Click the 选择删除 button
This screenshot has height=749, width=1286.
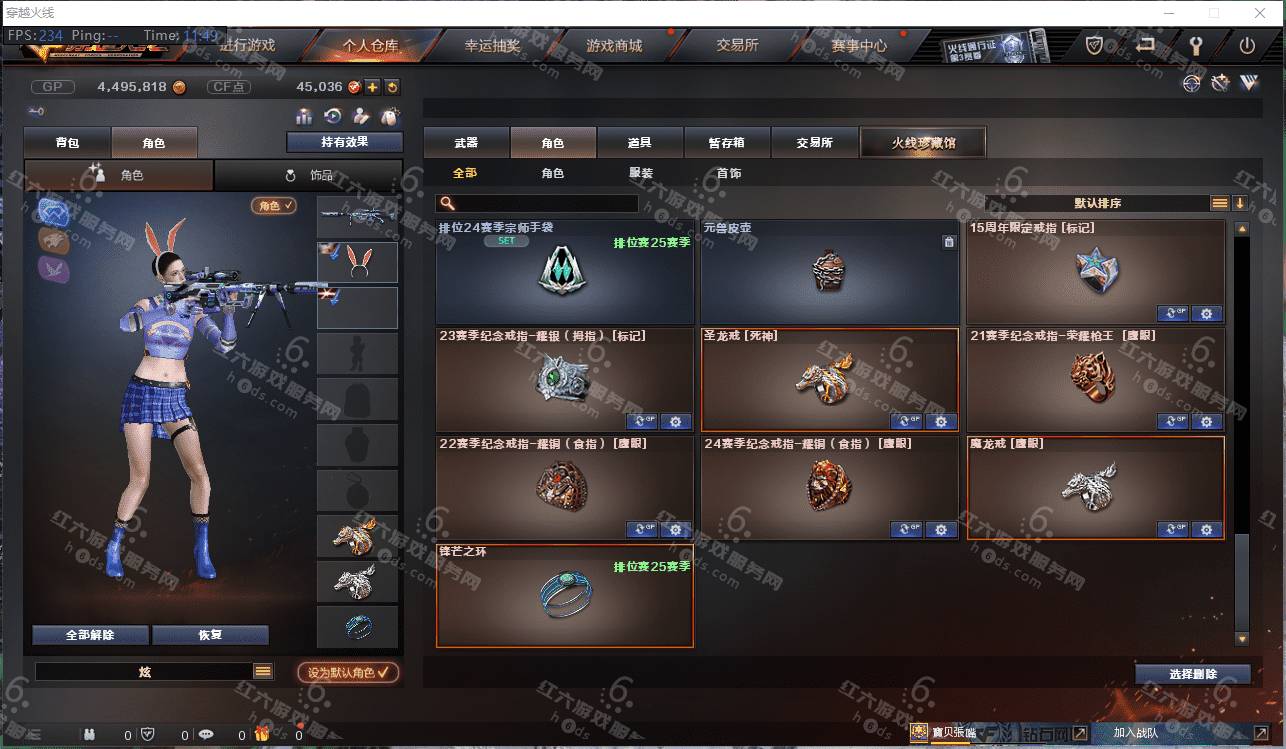[1193, 674]
